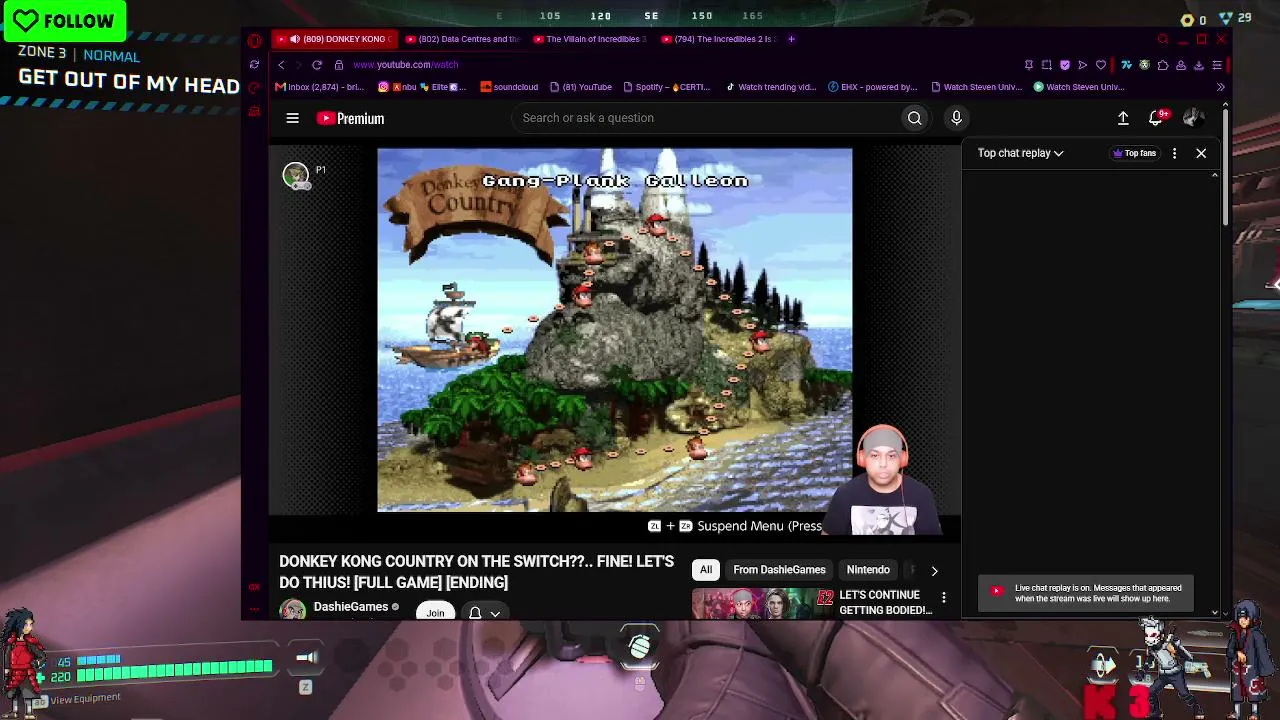Open YouTube notifications bell
Image resolution: width=1280 pixels, height=720 pixels.
tap(1156, 118)
